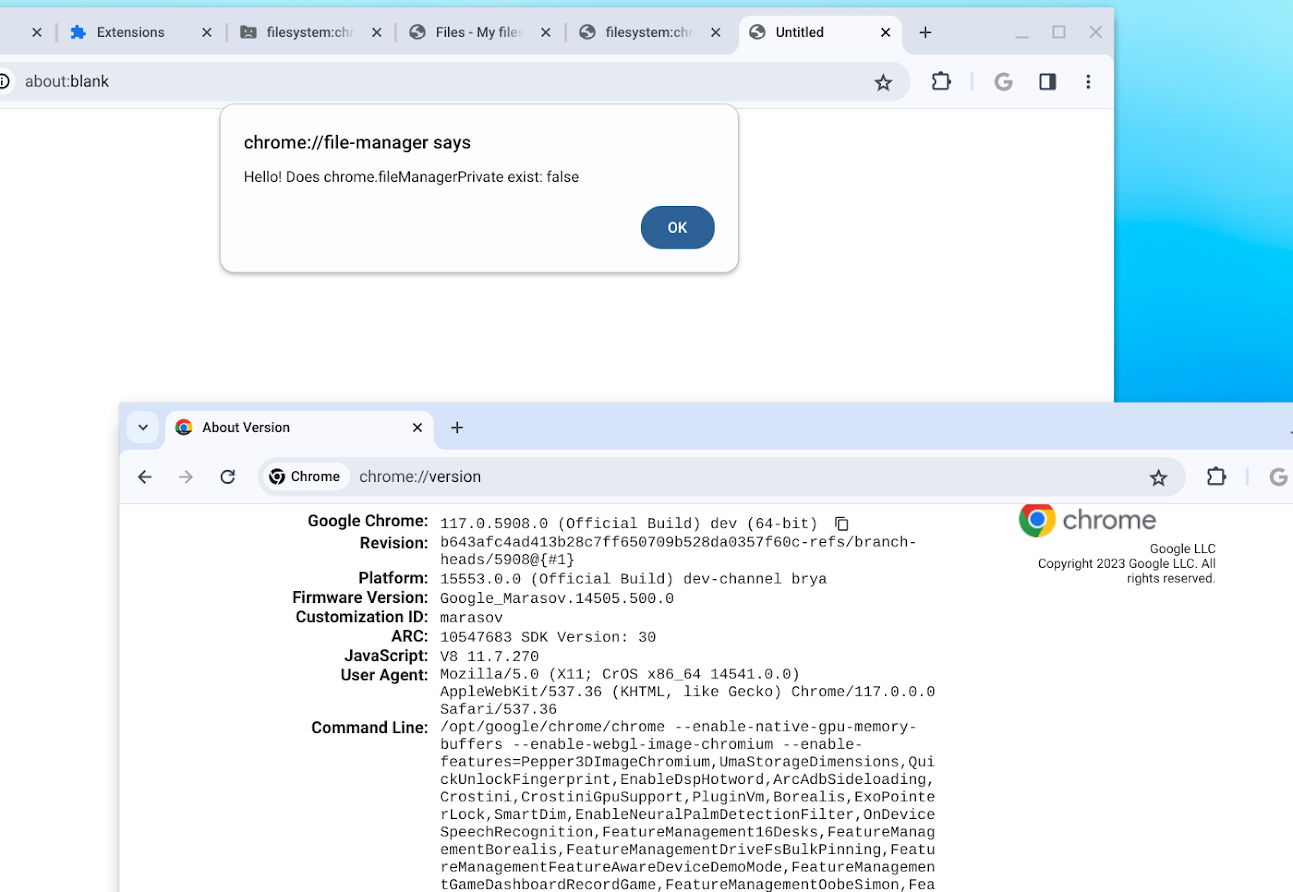
Task: Open Extensions icon in the About Version window
Action: [x=1216, y=477]
